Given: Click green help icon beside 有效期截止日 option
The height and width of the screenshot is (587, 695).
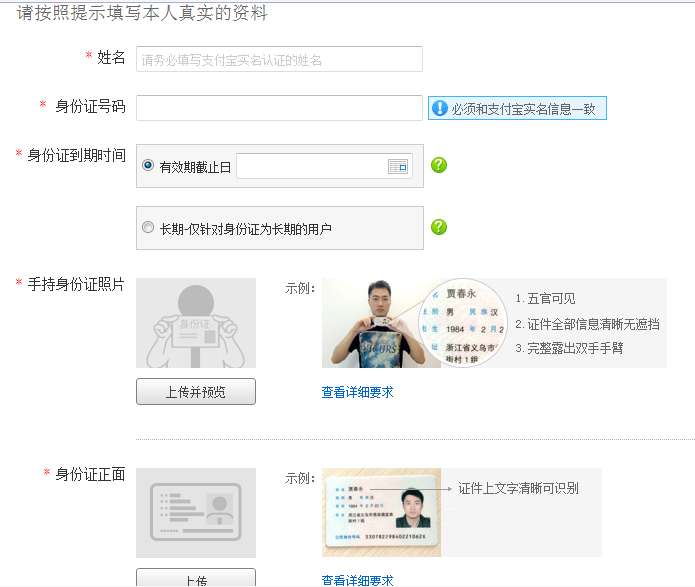Looking at the screenshot, I should (438, 165).
